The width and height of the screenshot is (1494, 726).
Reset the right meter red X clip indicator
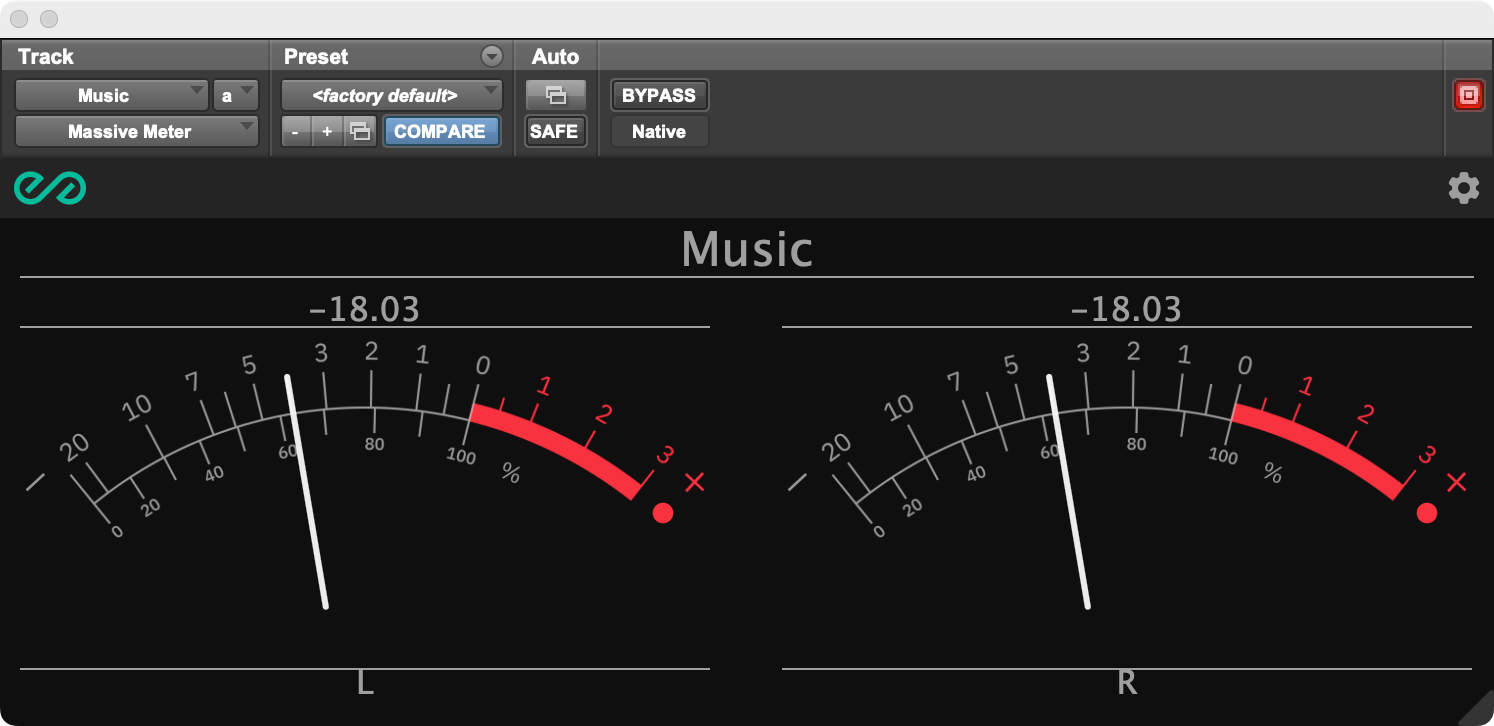point(1456,482)
